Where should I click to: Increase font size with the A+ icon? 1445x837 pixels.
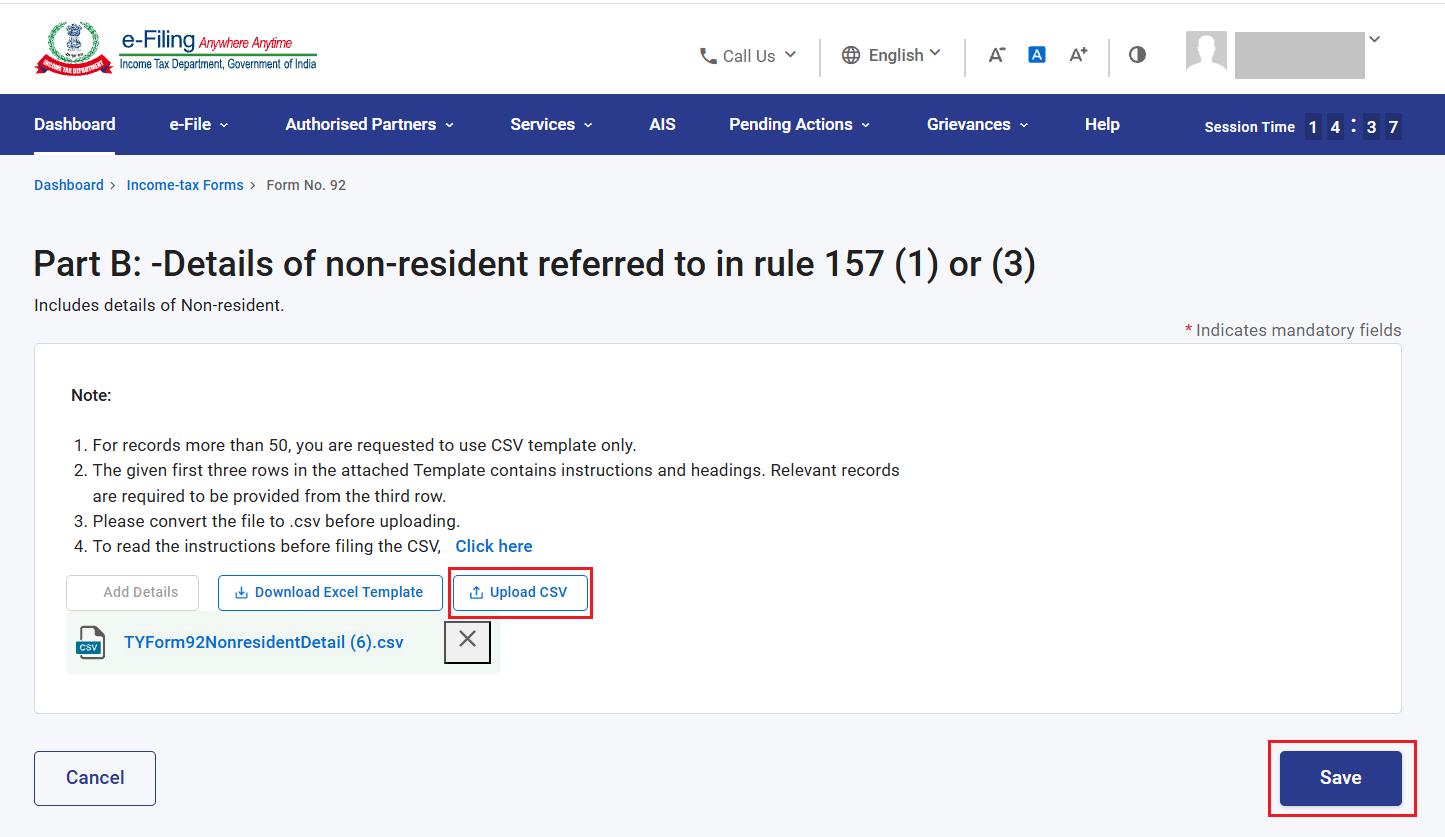[1078, 55]
